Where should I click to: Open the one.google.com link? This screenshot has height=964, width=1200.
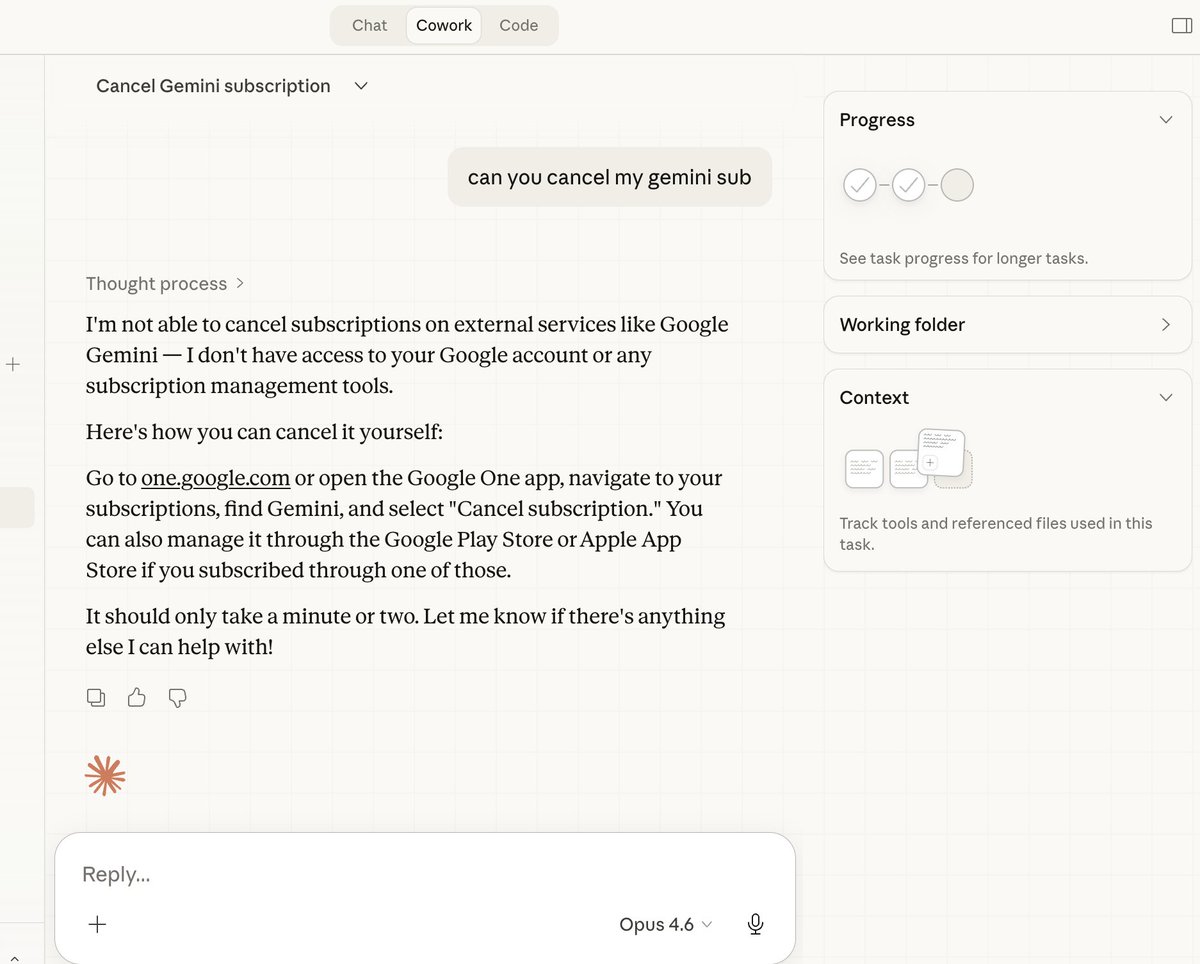point(216,478)
